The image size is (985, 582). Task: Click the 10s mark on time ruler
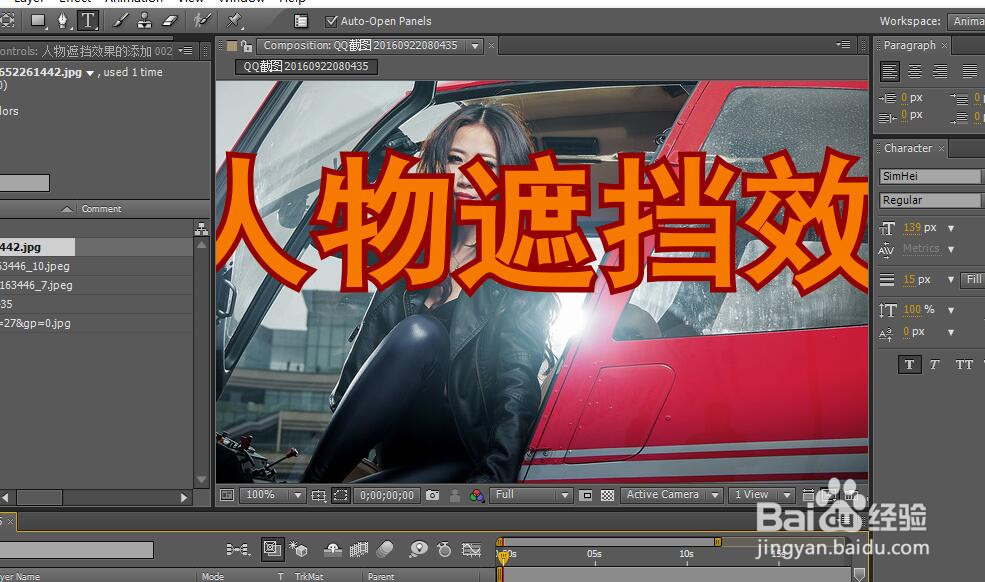click(687, 554)
